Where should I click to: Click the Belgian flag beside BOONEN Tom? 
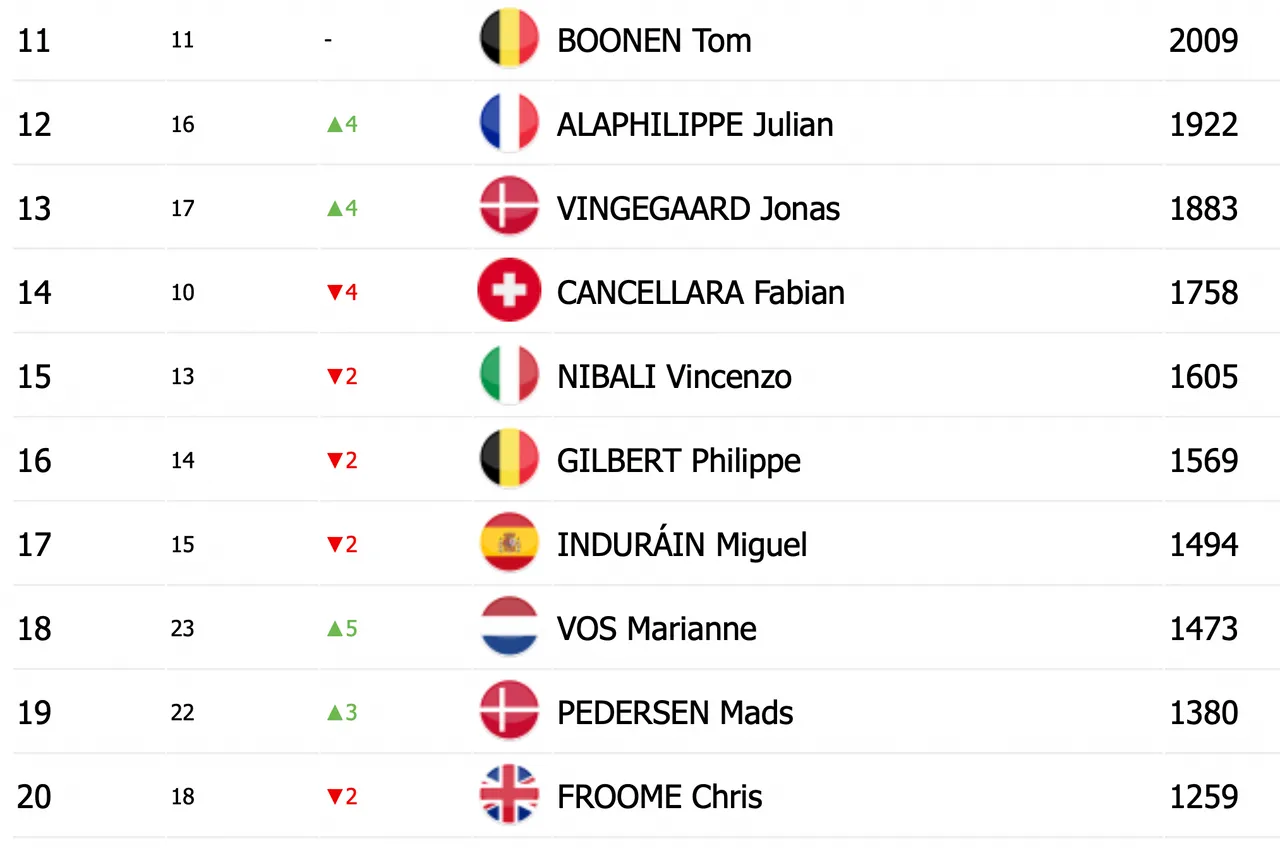click(510, 39)
